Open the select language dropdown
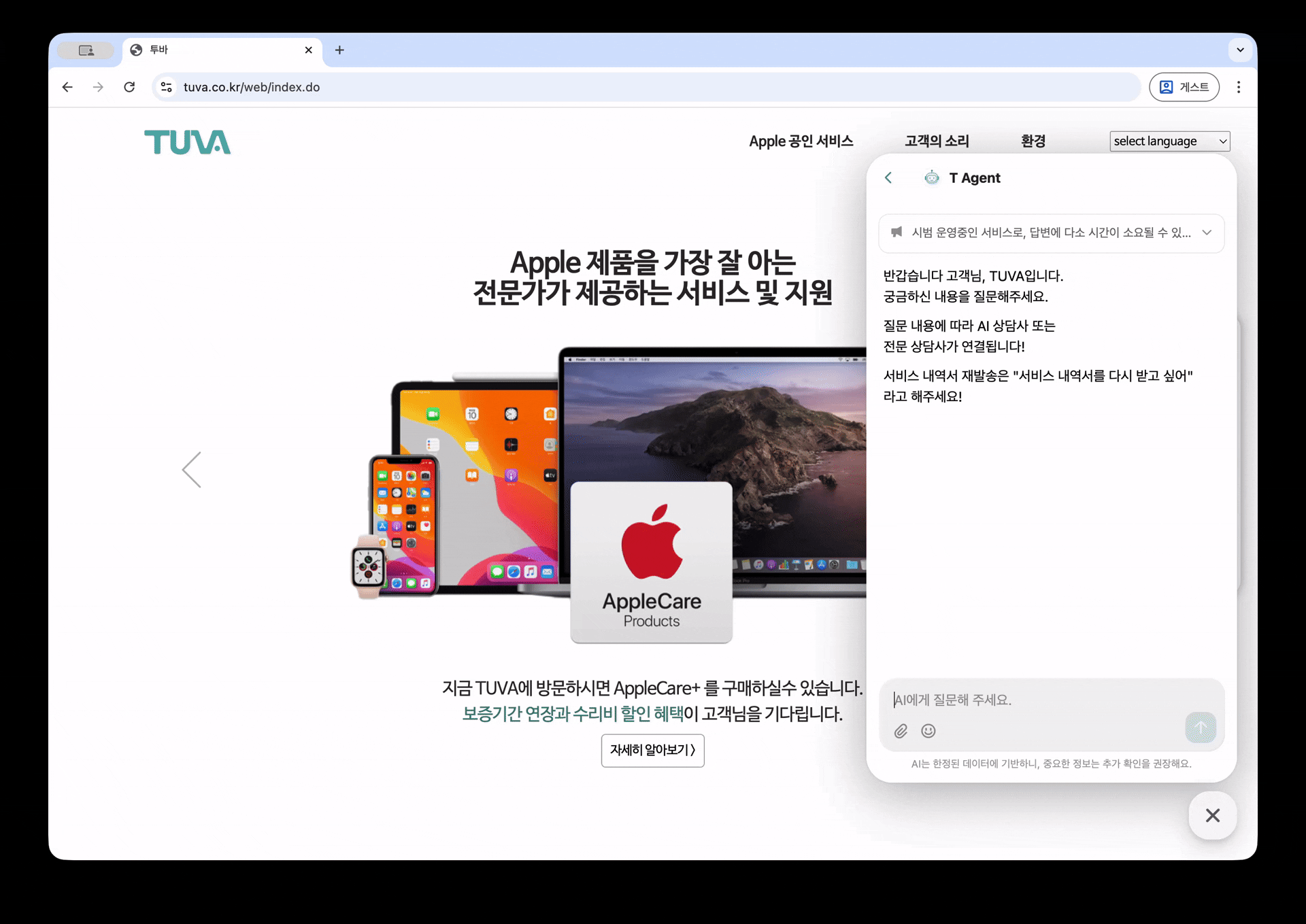This screenshot has height=924, width=1306. pyautogui.click(x=1169, y=141)
